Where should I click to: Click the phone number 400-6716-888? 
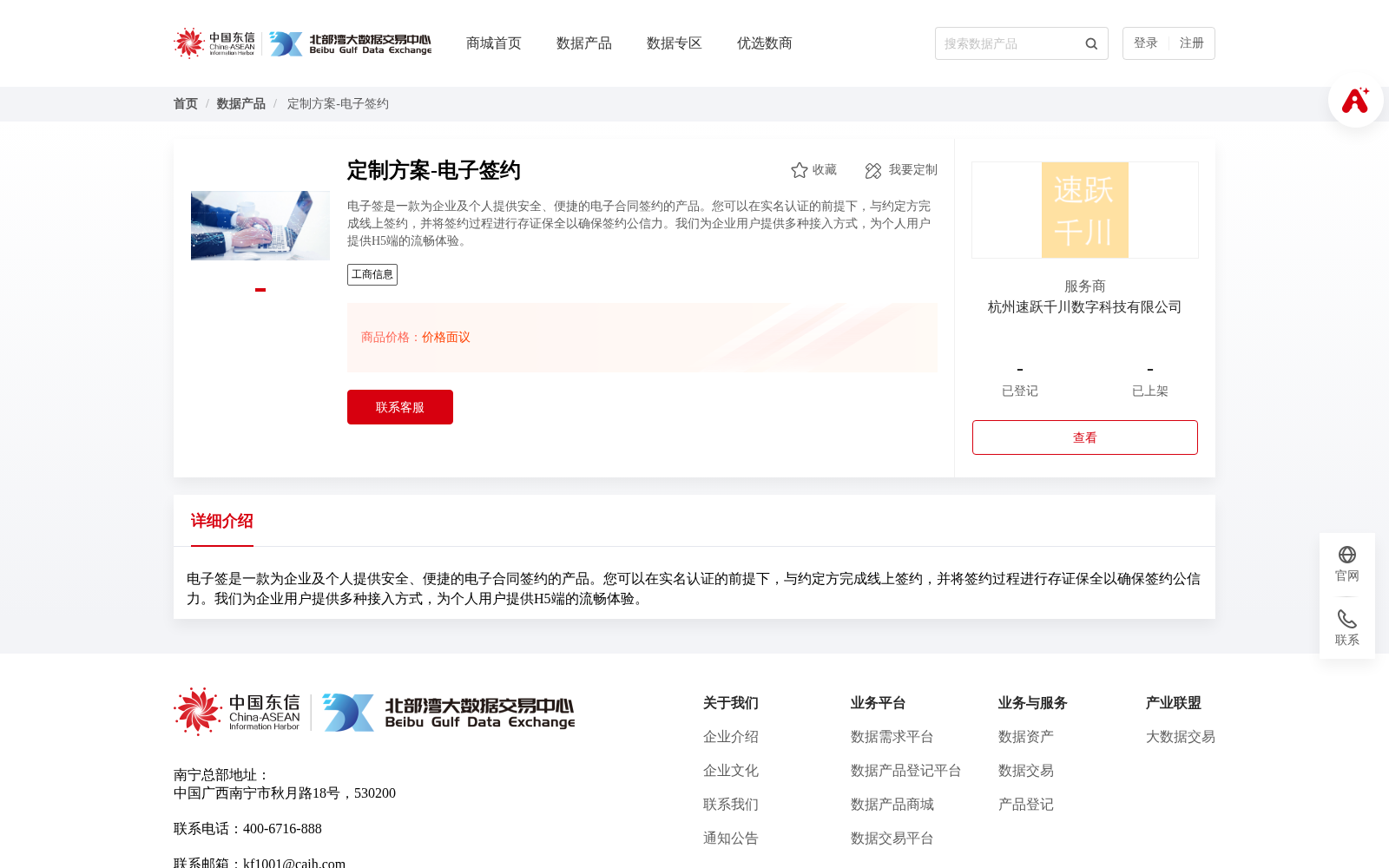pos(282,829)
